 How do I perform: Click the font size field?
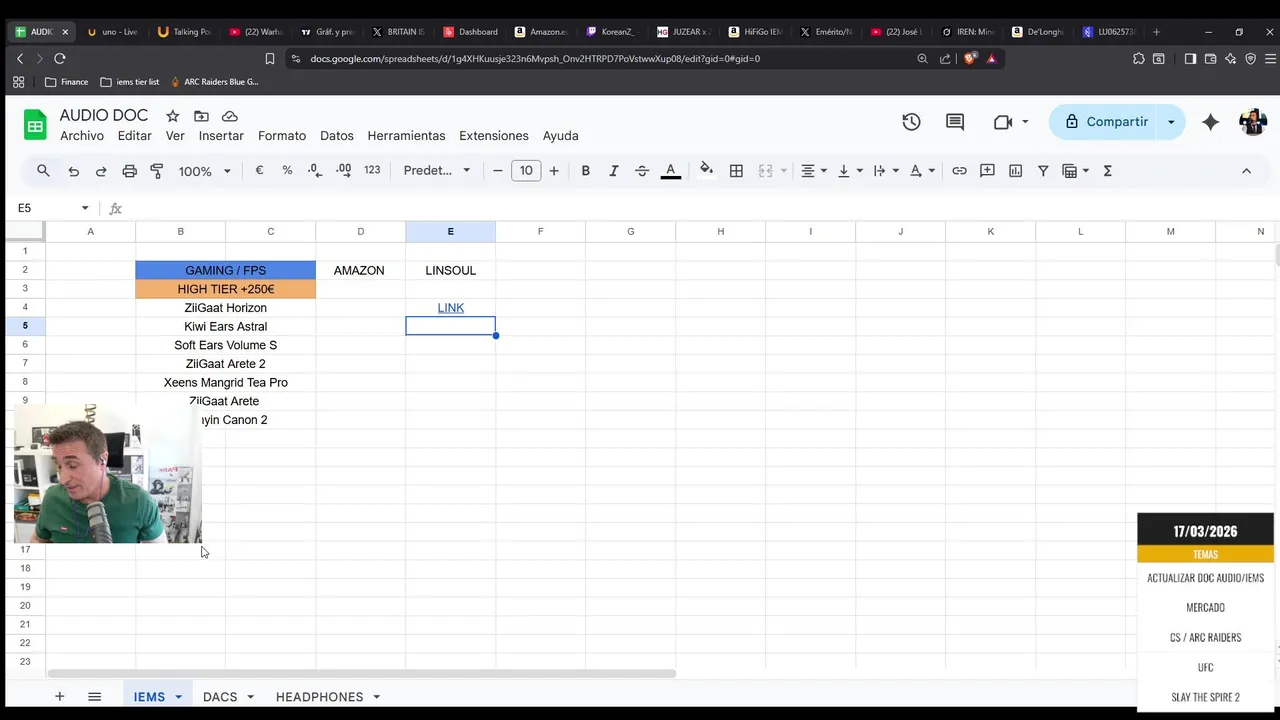[x=526, y=171]
